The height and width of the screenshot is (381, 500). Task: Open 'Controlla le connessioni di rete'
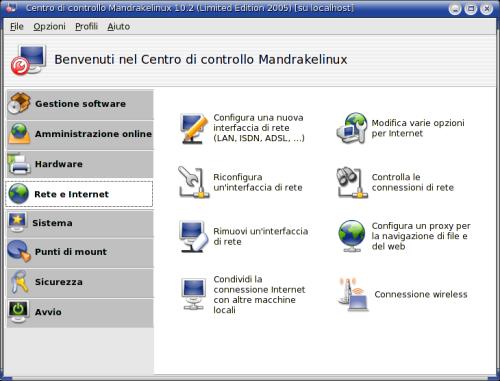pyautogui.click(x=413, y=182)
